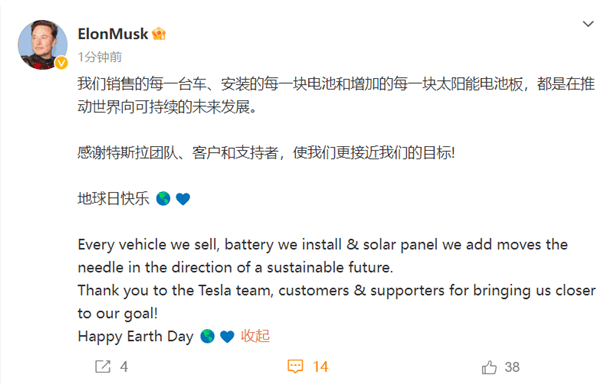Click the comment count 14
This screenshot has width=600, height=384.
320,367
